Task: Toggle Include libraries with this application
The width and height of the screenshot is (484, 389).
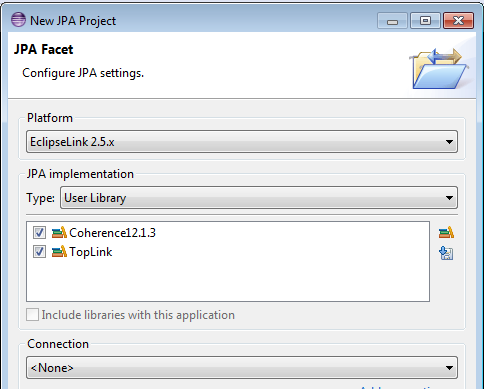Action: pyautogui.click(x=32, y=315)
